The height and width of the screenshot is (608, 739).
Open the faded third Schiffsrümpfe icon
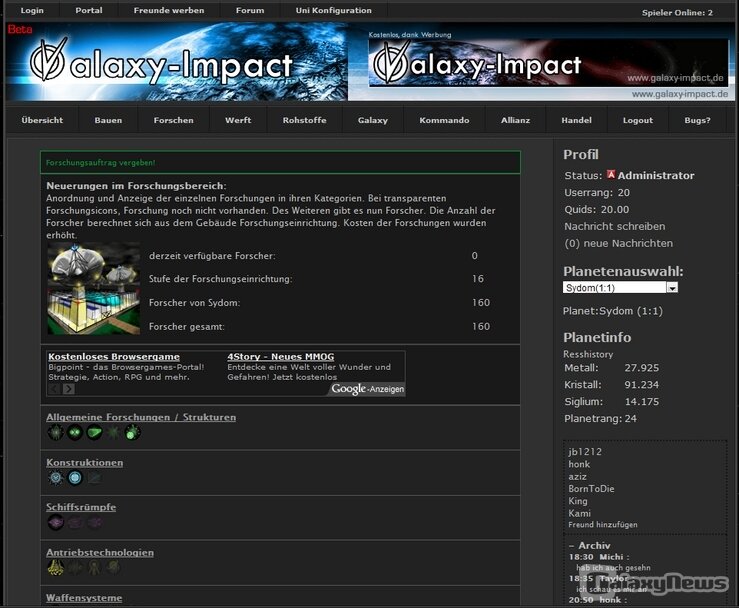(x=94, y=522)
